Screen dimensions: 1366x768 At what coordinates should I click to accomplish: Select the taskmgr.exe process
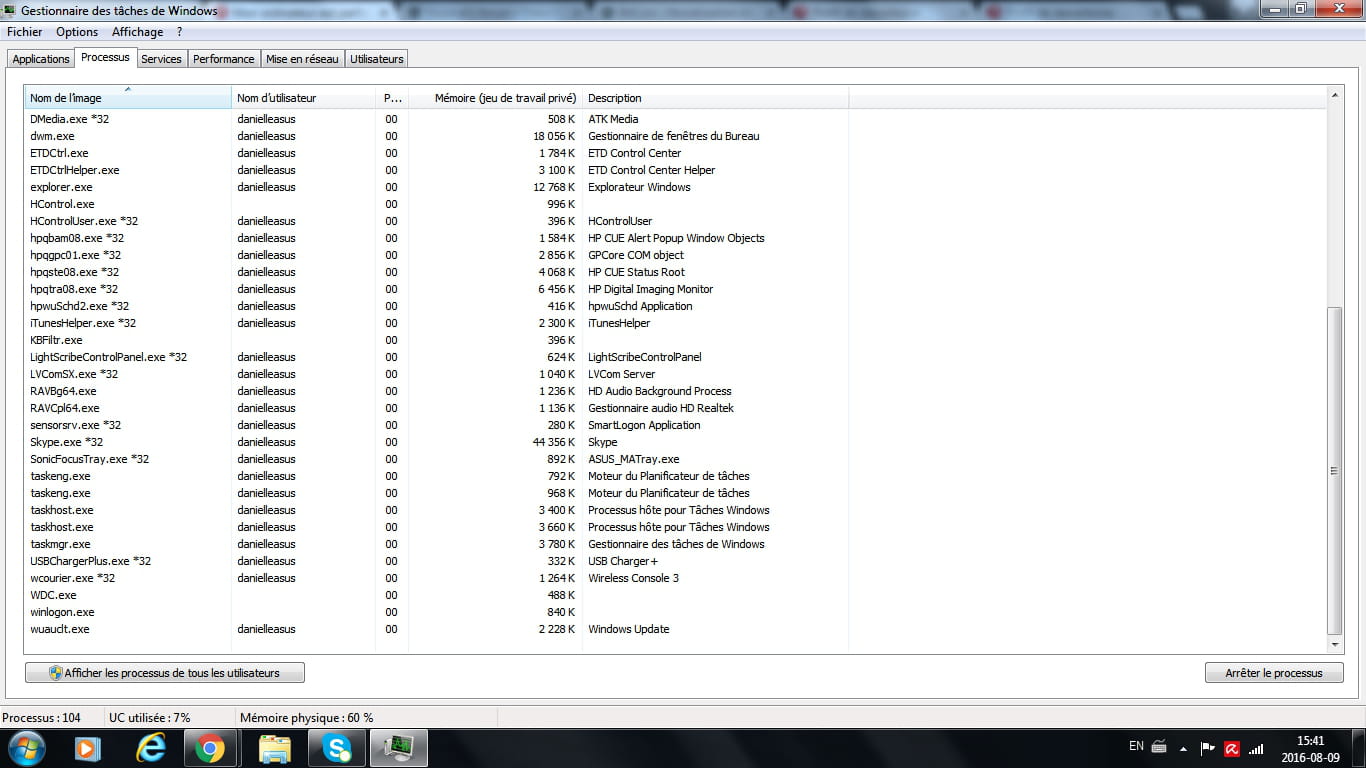(436, 544)
